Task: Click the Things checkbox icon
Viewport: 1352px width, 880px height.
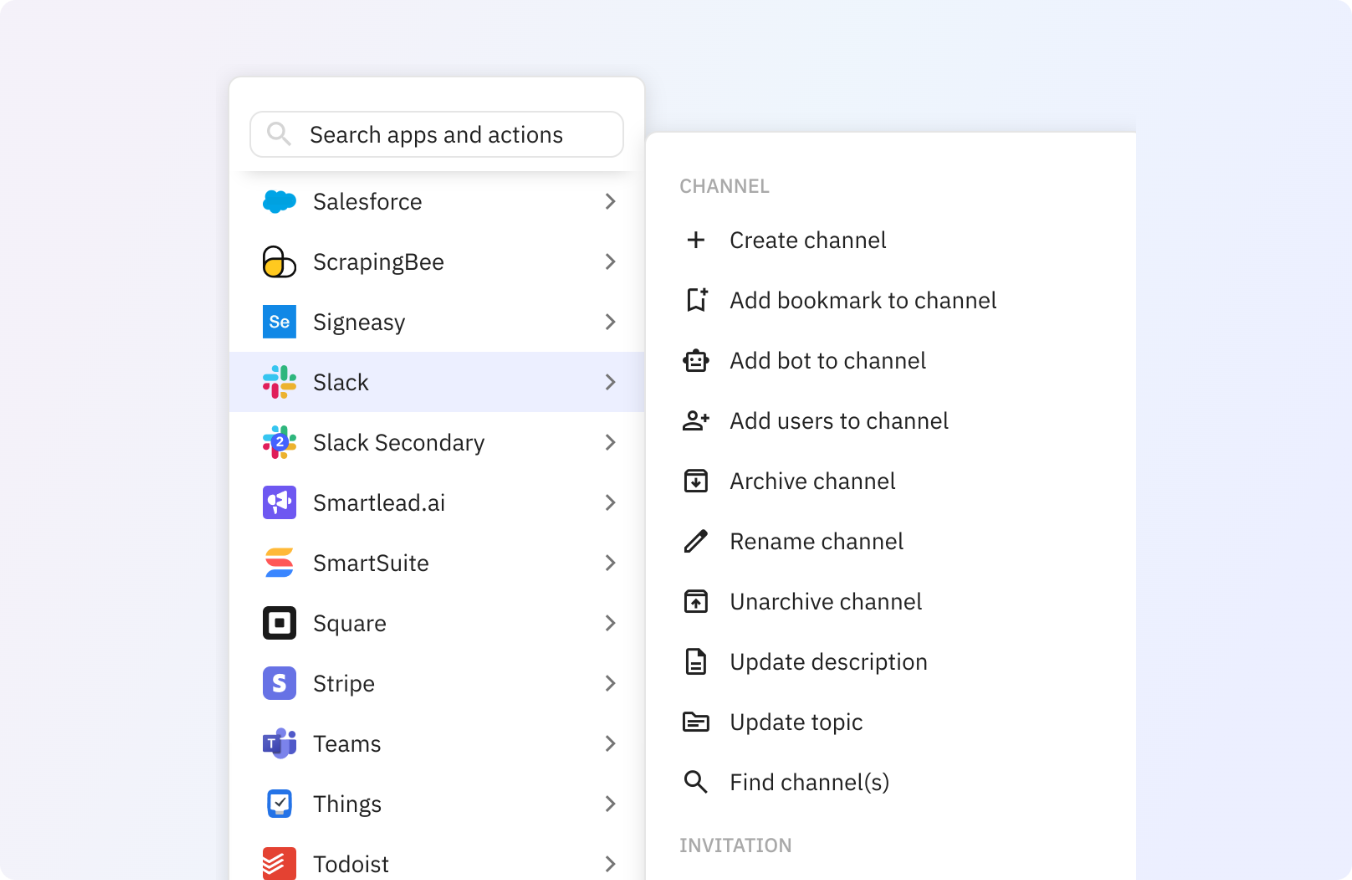Action: point(279,804)
